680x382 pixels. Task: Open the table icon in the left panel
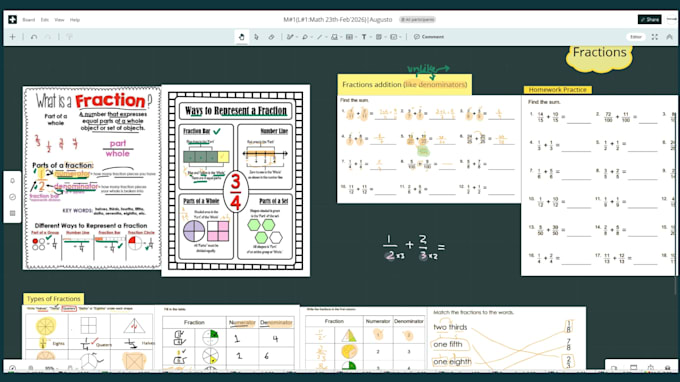click(x=13, y=213)
